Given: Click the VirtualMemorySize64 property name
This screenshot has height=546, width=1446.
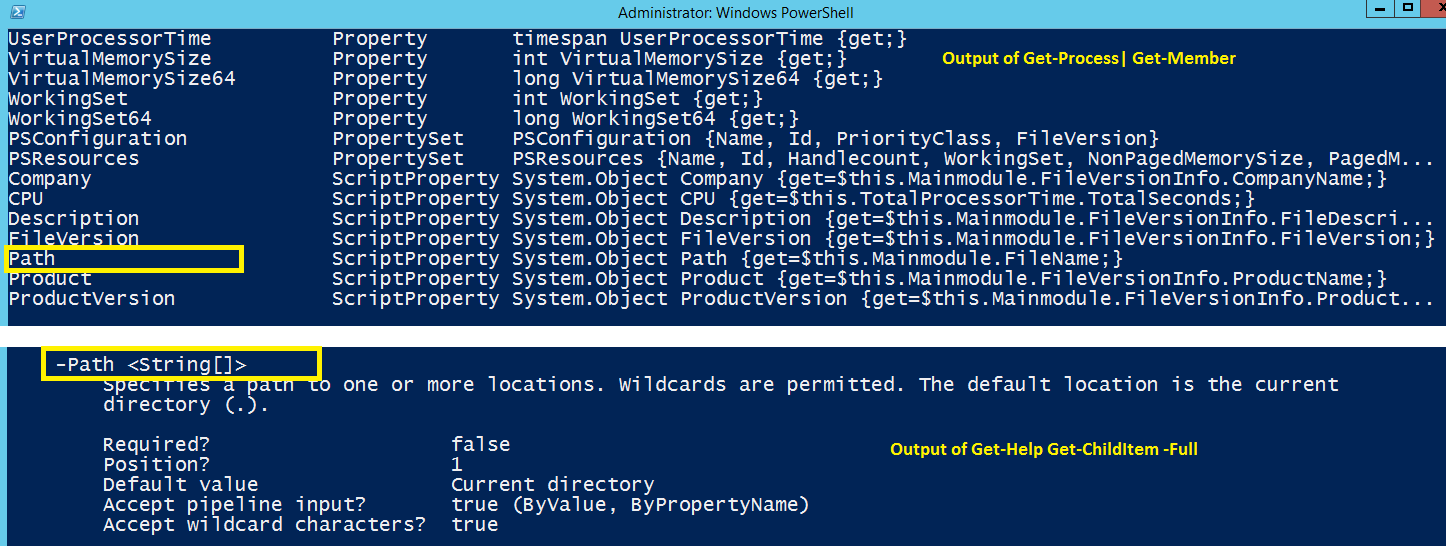Looking at the screenshot, I should point(122,79).
